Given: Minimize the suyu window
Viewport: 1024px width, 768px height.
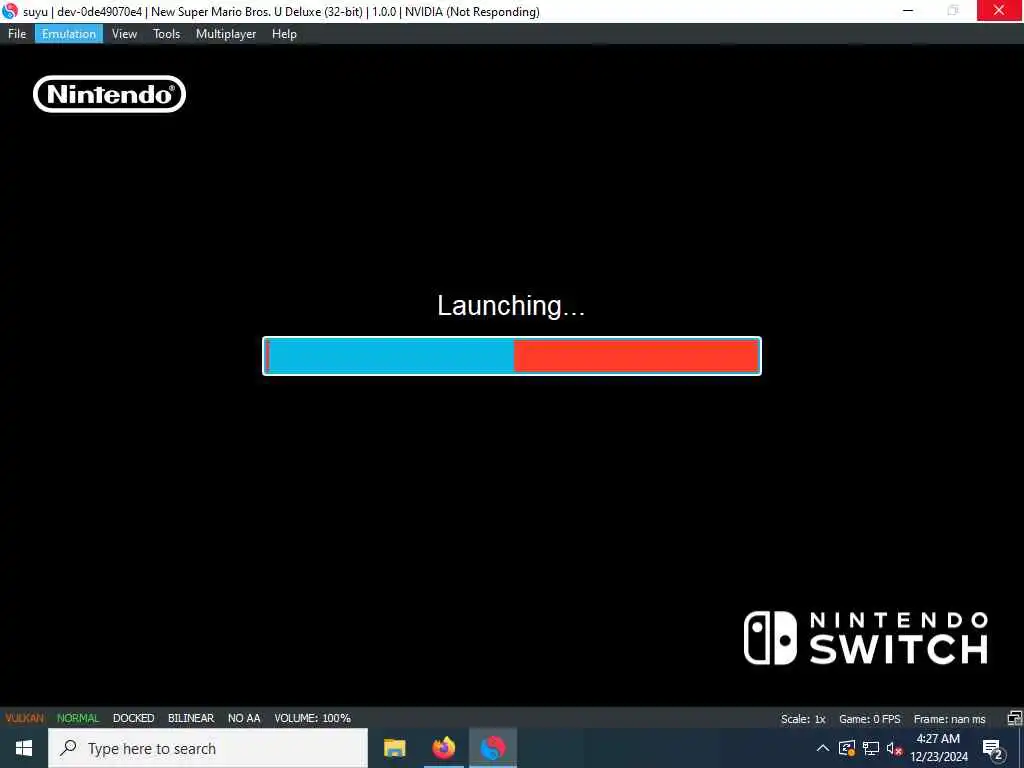Looking at the screenshot, I should tap(908, 11).
